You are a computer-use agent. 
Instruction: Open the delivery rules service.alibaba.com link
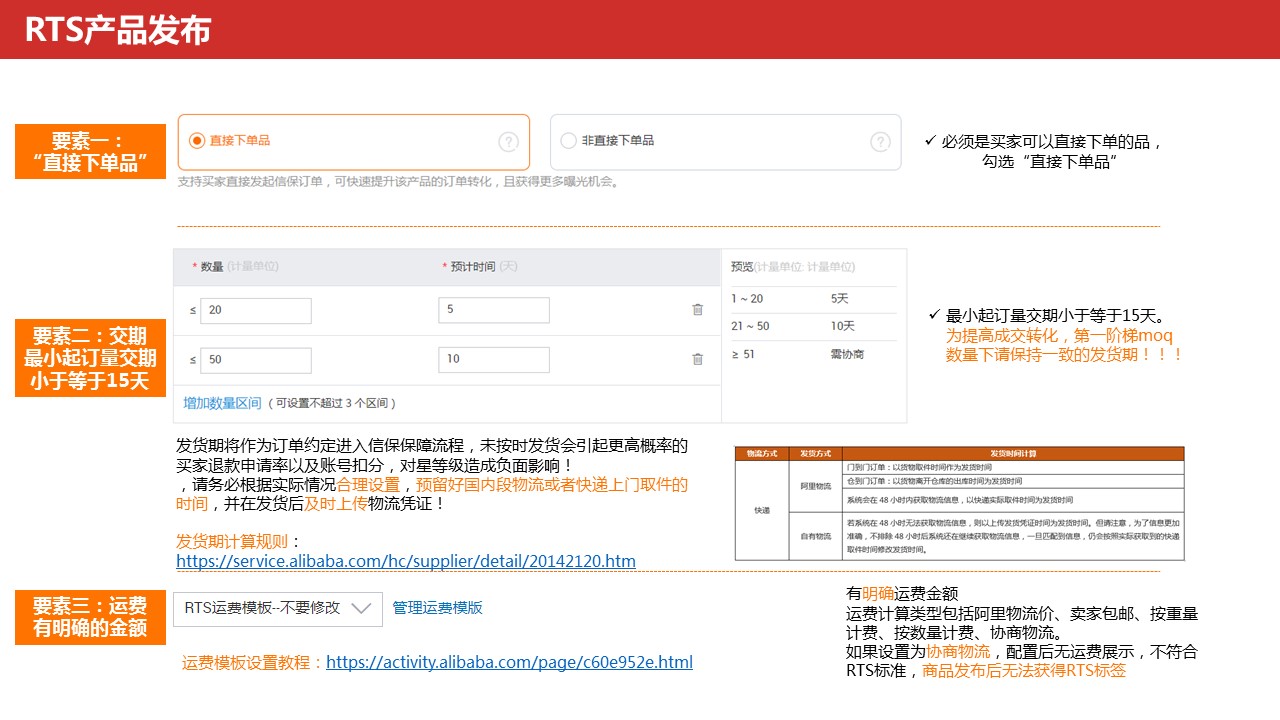[404, 562]
